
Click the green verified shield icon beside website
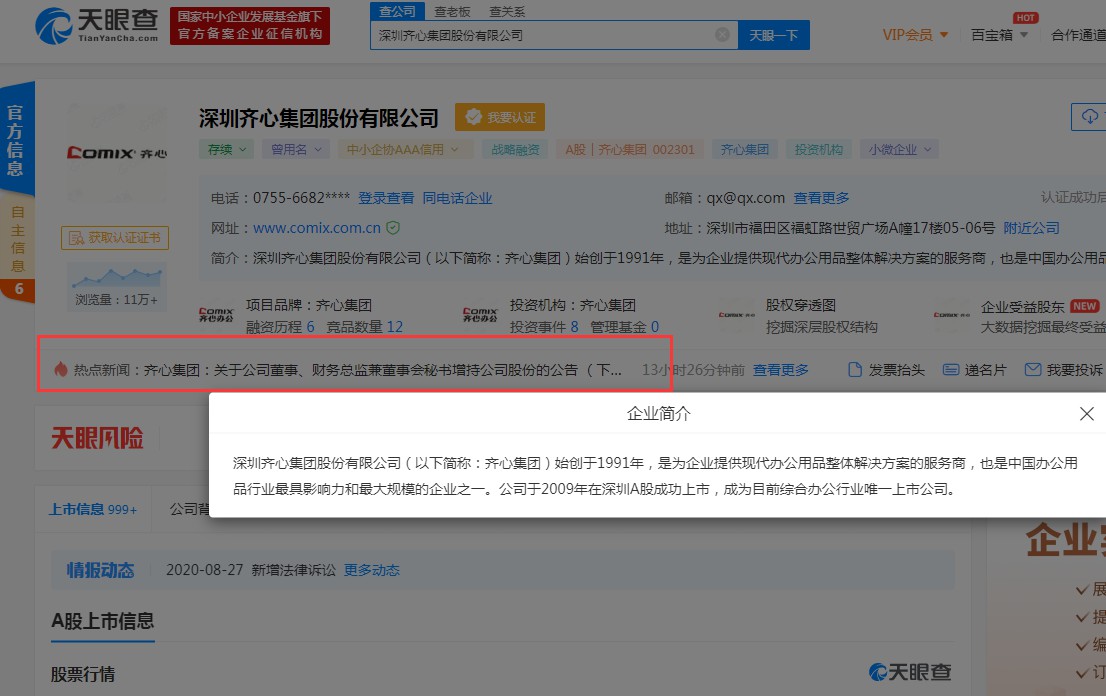[x=393, y=228]
